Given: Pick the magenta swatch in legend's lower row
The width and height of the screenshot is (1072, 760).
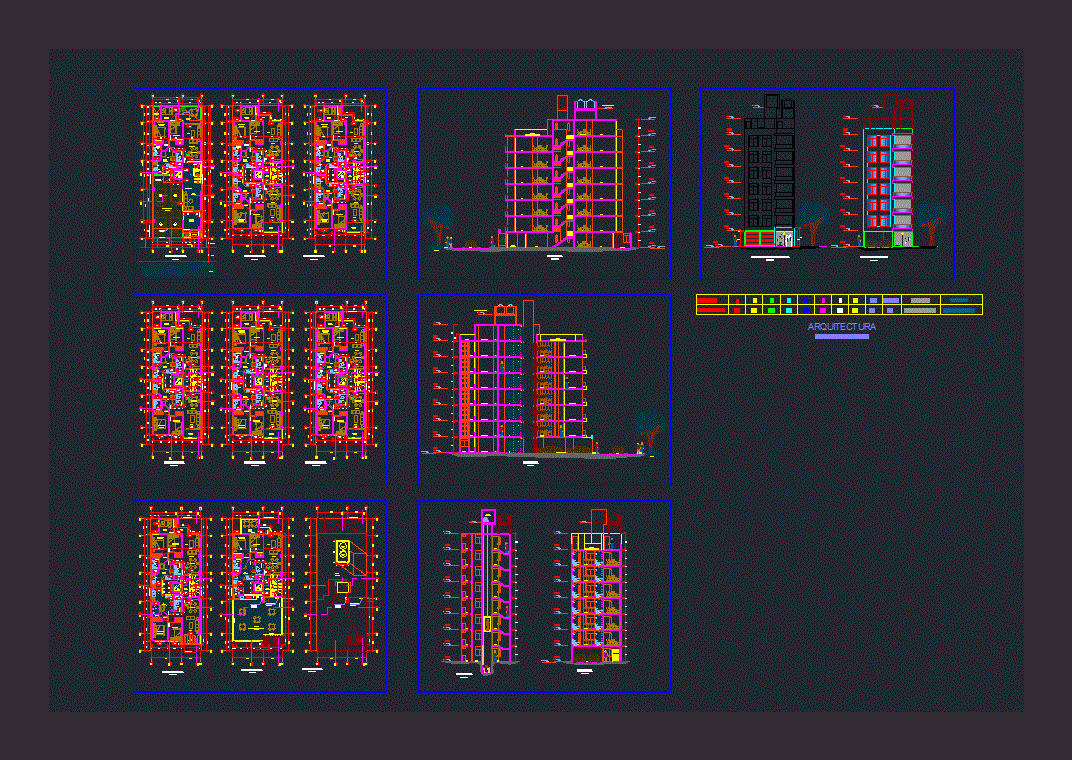Looking at the screenshot, I should coord(822,310).
